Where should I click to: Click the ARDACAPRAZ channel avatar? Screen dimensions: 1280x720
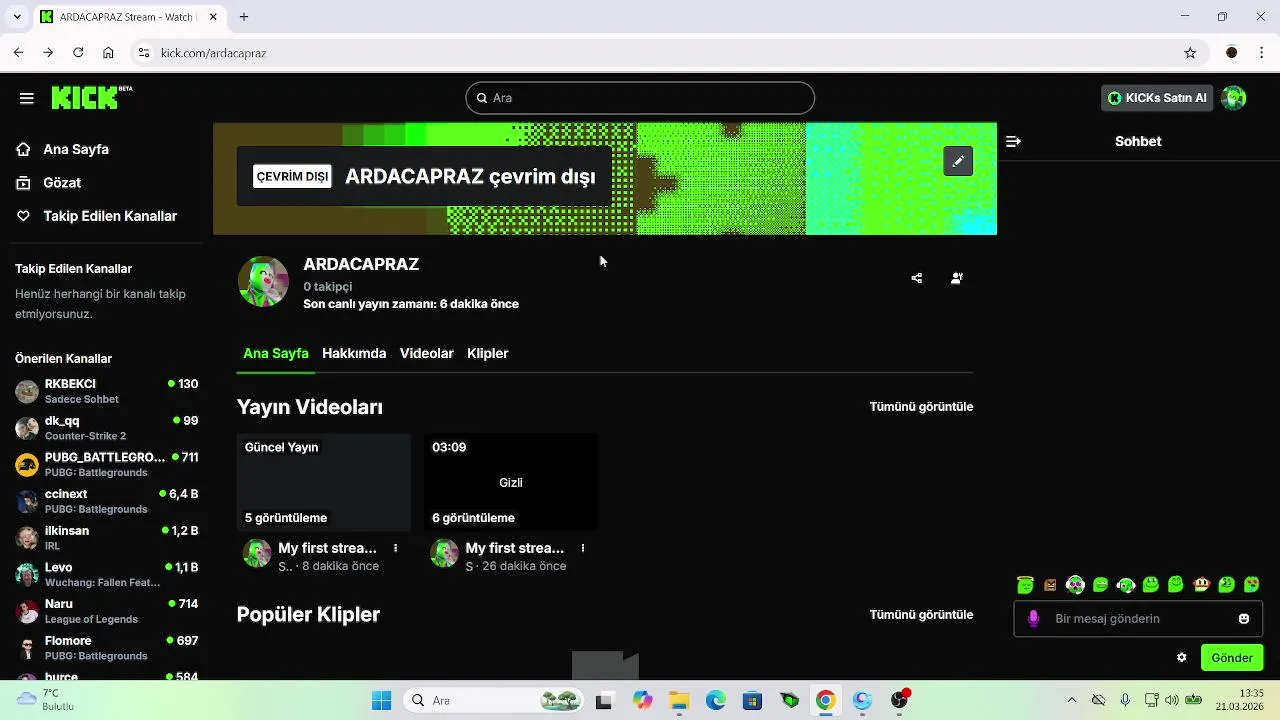click(263, 281)
